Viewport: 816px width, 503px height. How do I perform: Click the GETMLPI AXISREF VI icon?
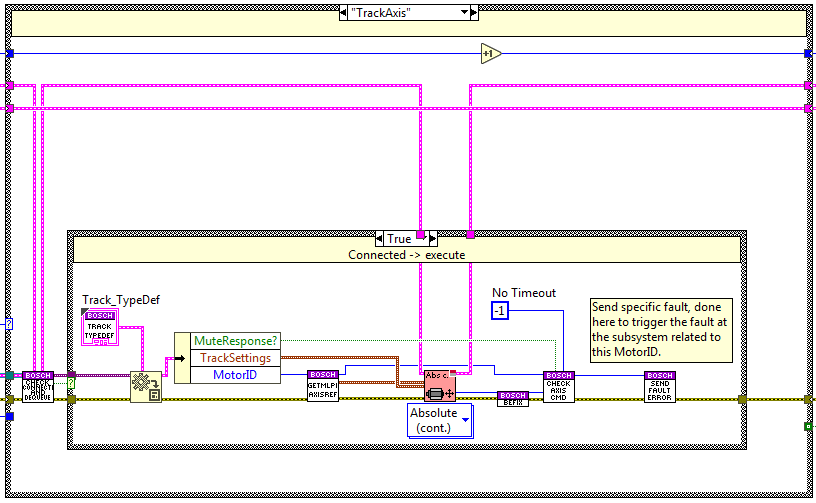click(323, 385)
